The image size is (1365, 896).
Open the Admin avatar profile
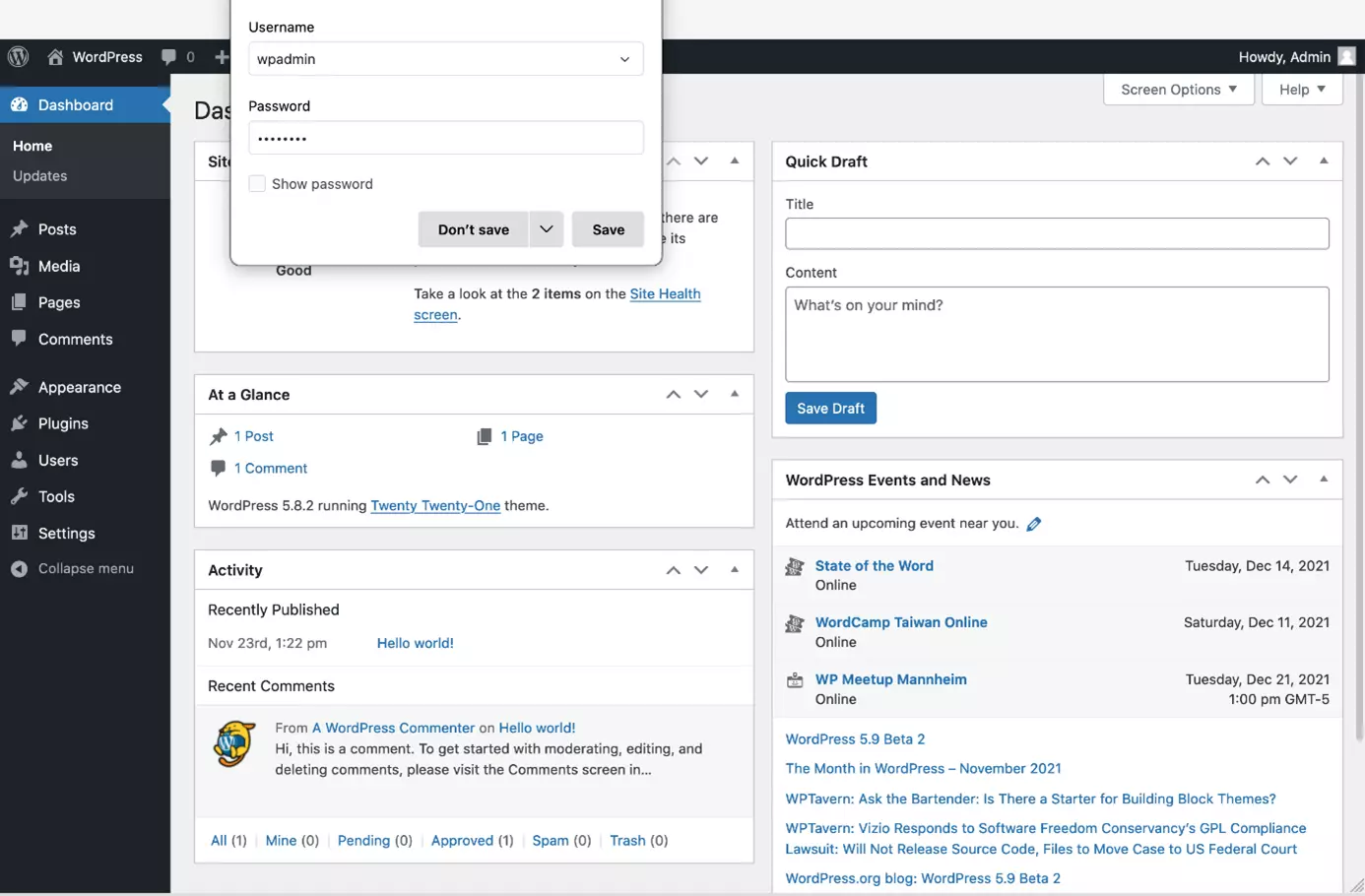tap(1347, 56)
